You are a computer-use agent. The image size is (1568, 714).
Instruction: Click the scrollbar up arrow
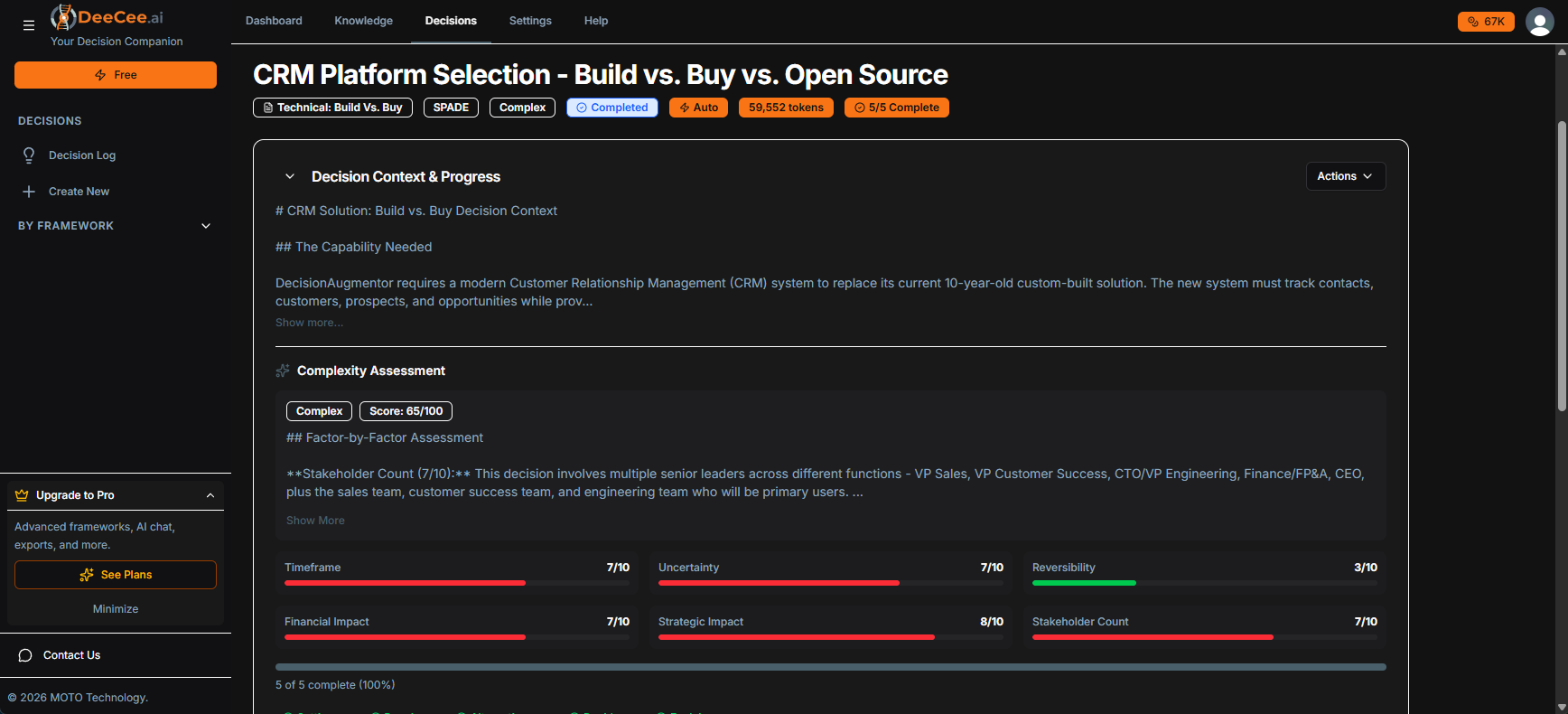pos(1562,52)
